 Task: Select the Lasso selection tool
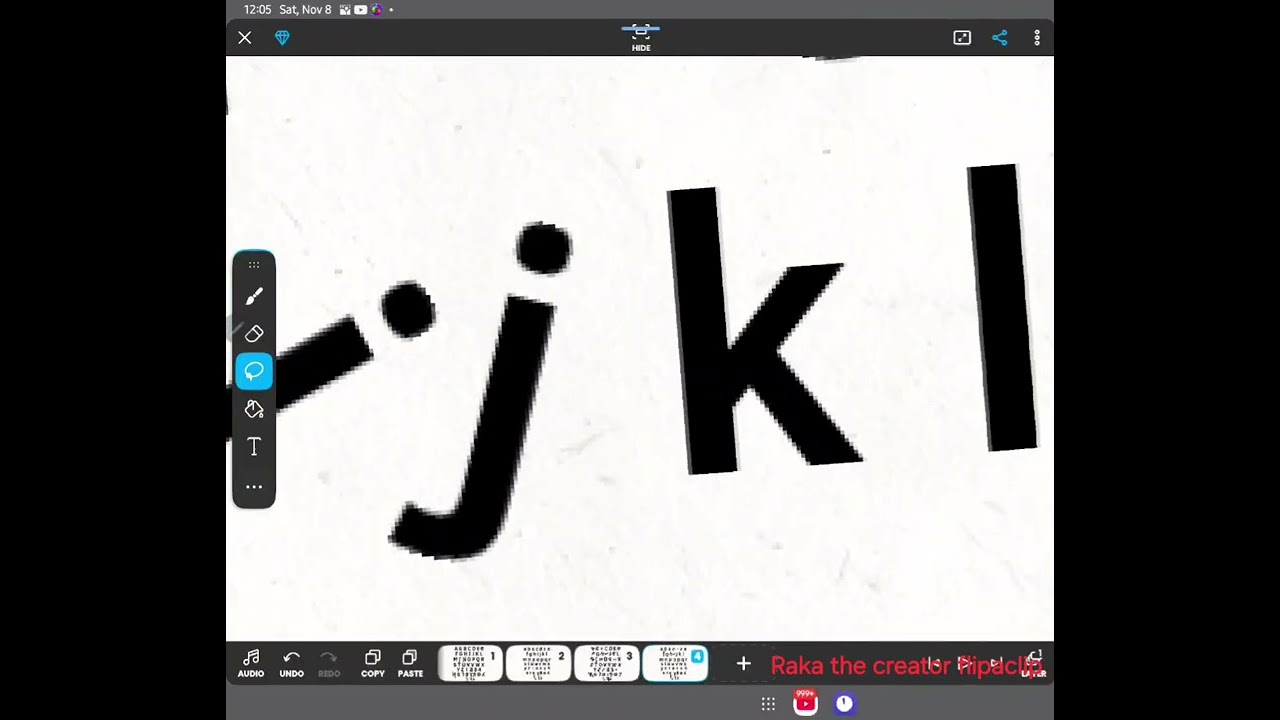[x=254, y=371]
